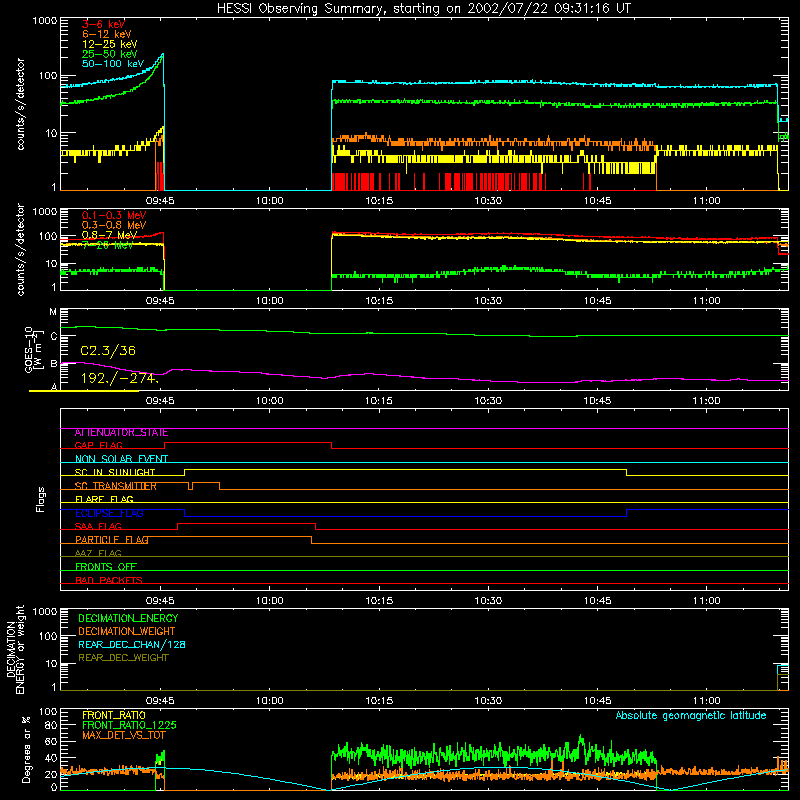
Task: Select the orange 6-12 keV legend label
Action: (107, 34)
